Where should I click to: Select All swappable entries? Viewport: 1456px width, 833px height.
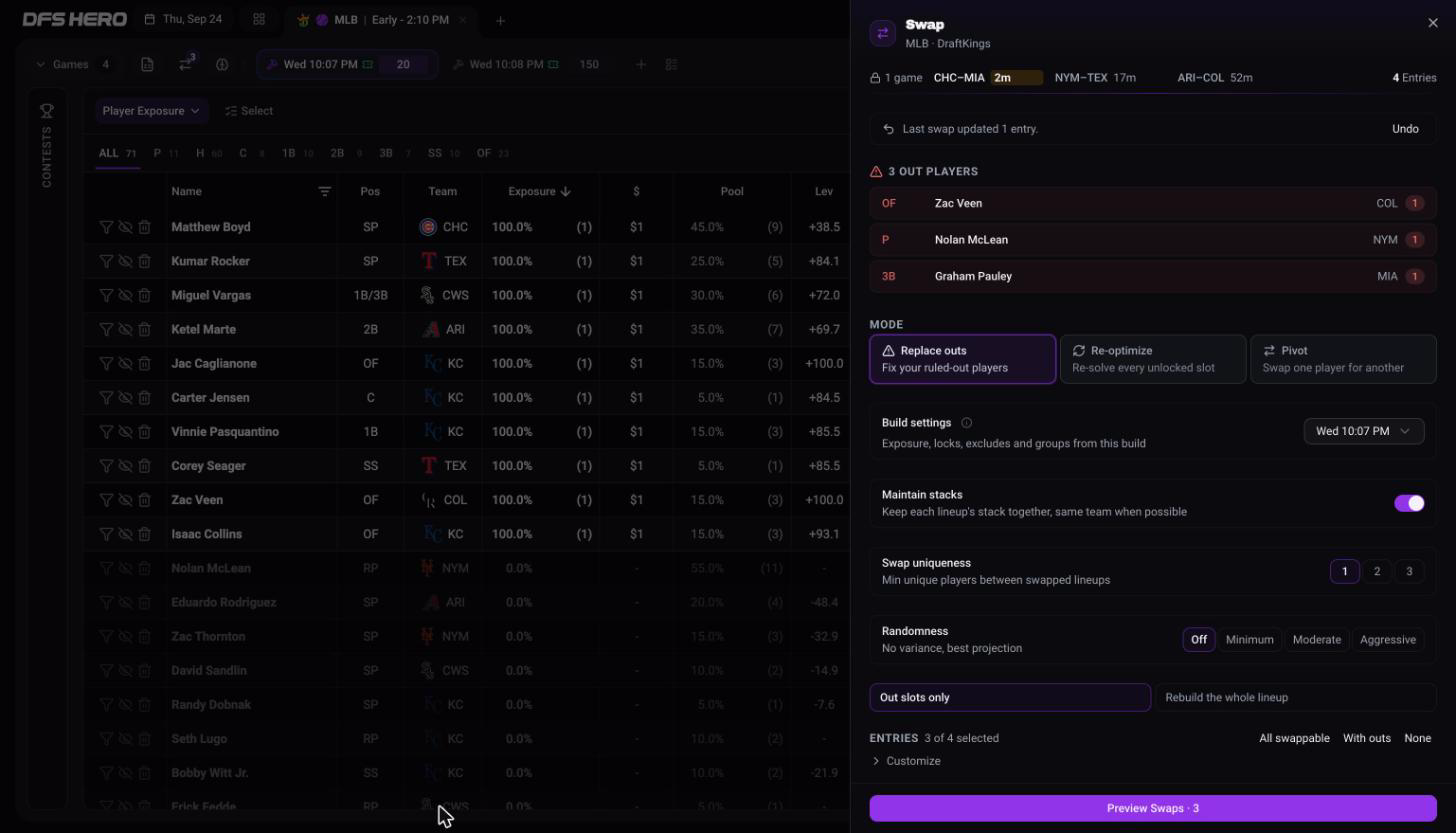click(1294, 738)
